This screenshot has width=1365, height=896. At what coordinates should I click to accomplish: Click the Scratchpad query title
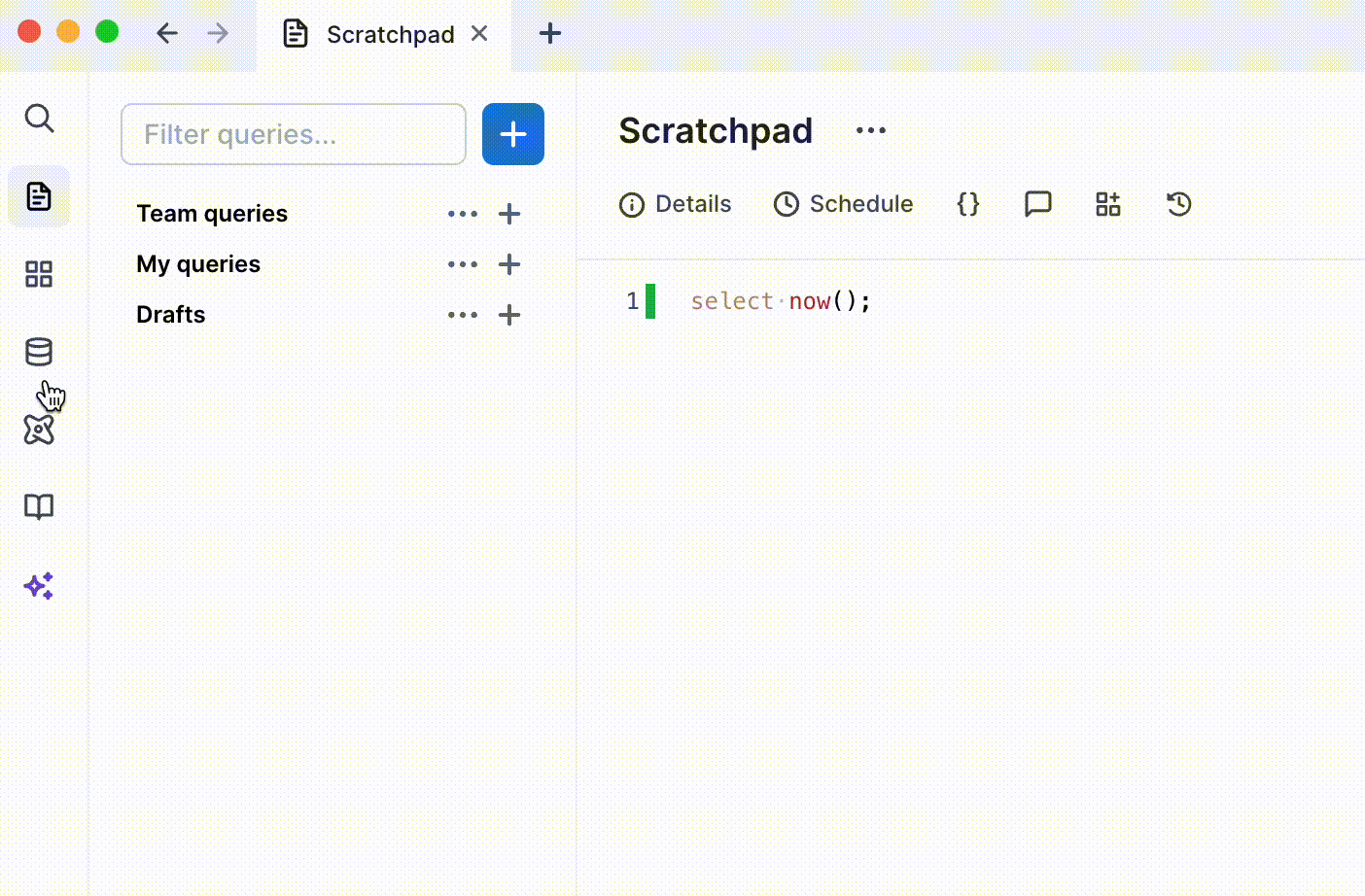coord(716,131)
